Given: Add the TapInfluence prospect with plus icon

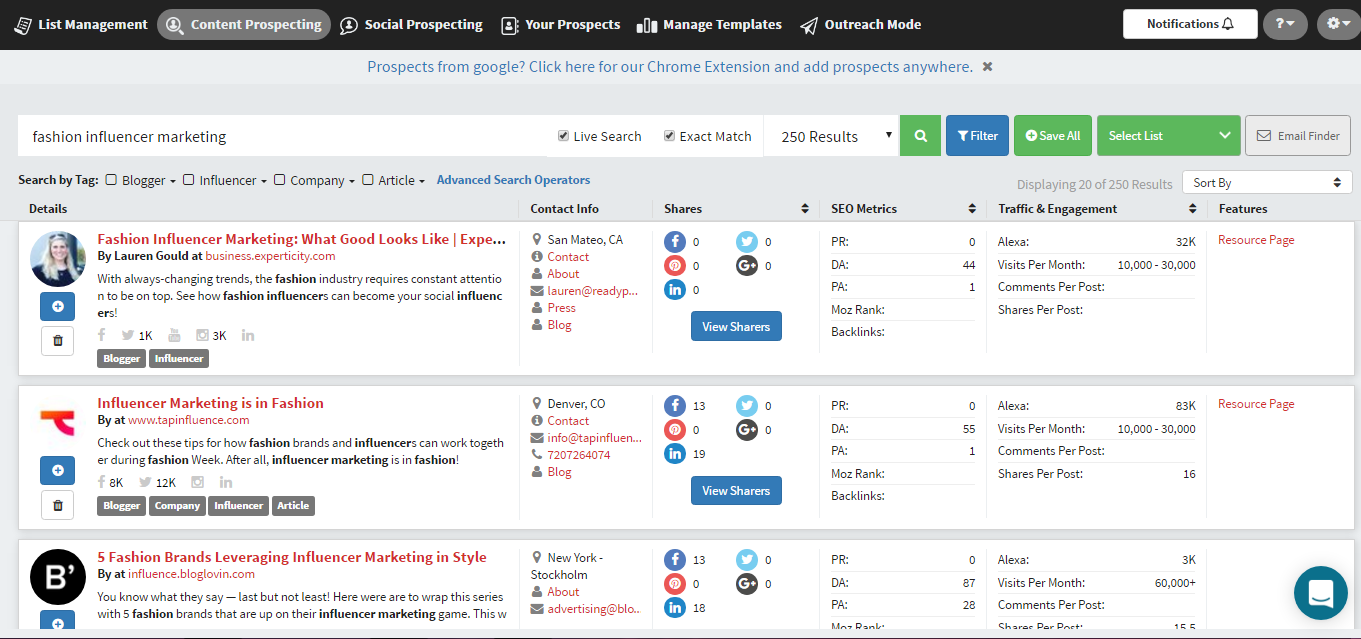Looking at the screenshot, I should pyautogui.click(x=57, y=470).
